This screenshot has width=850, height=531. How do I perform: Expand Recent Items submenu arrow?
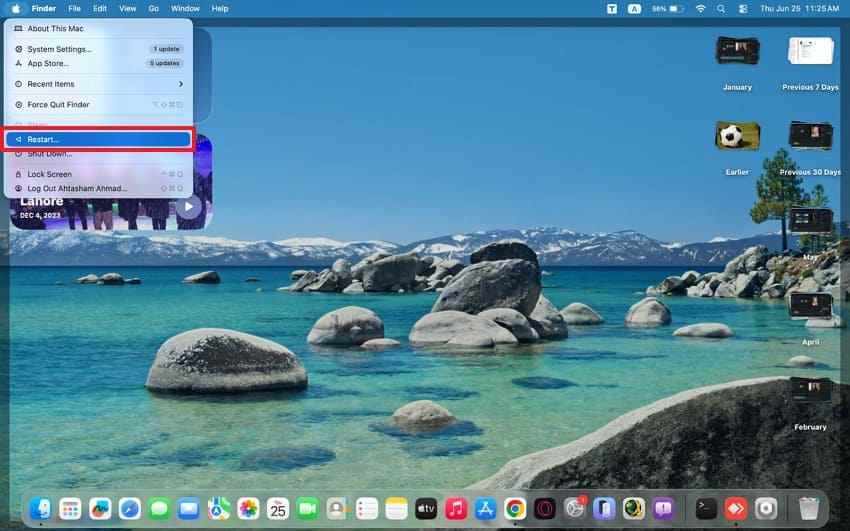(x=181, y=84)
